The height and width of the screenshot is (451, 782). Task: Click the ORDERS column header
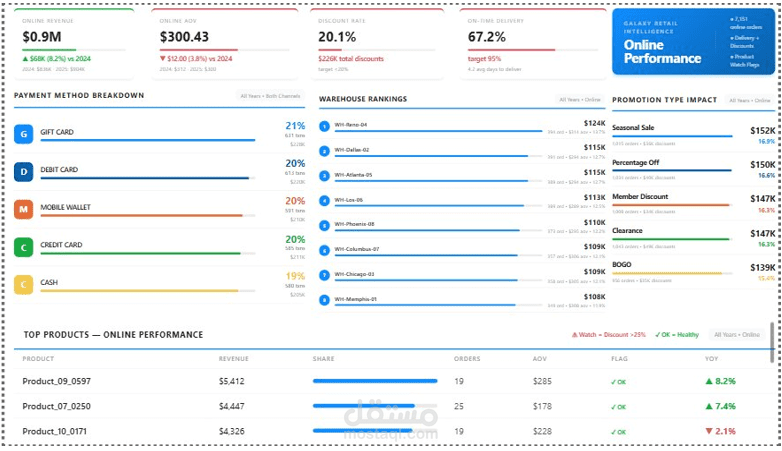pyautogui.click(x=467, y=359)
